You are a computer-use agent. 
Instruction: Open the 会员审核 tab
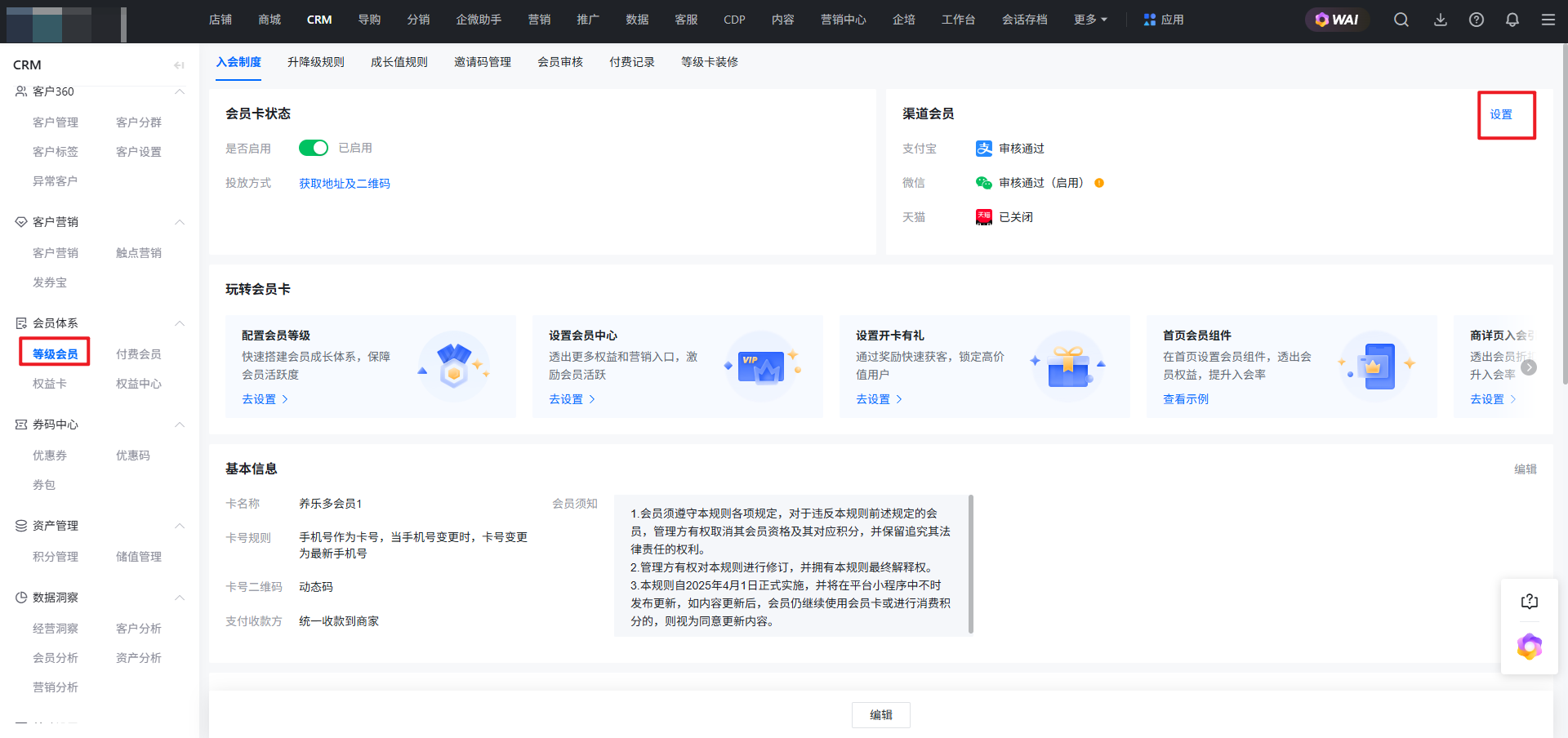click(559, 62)
